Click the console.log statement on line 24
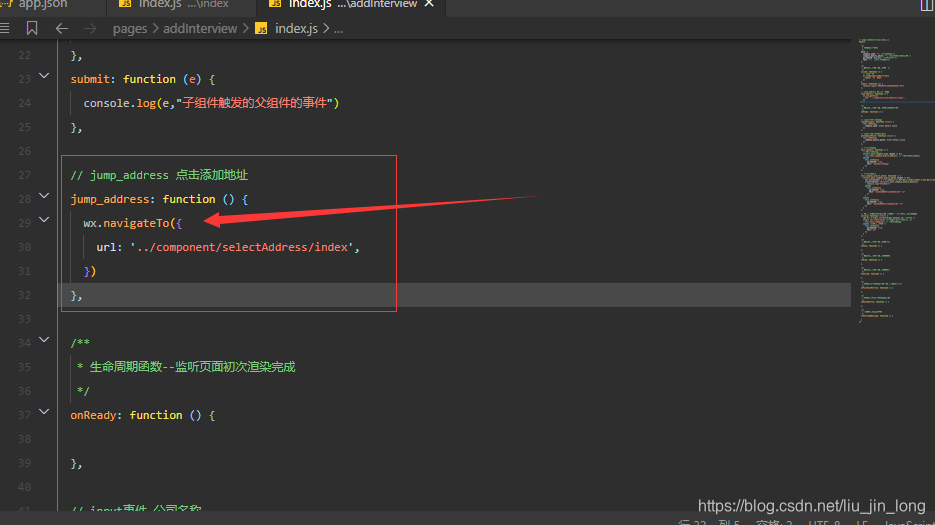 click(211, 103)
